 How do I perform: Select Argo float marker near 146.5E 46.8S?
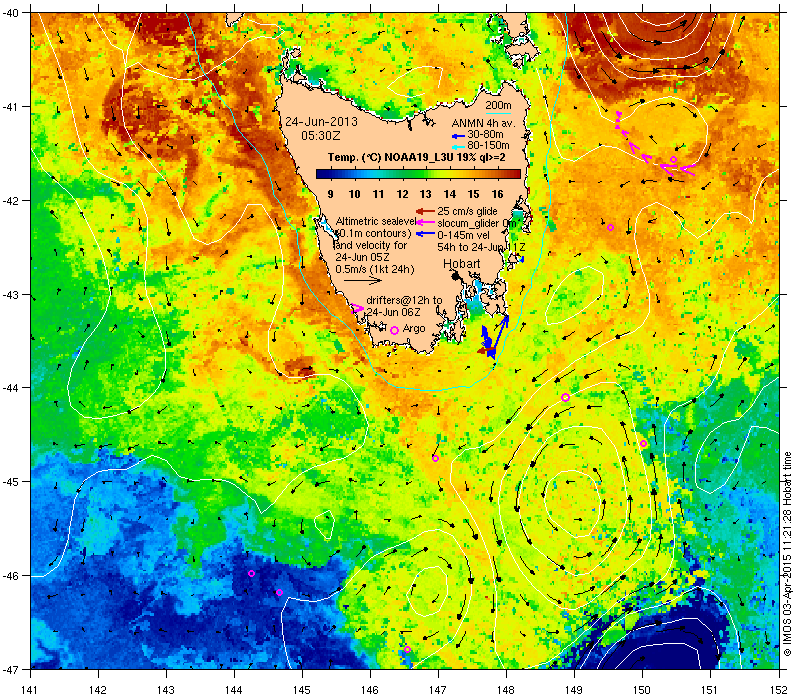coord(408,649)
